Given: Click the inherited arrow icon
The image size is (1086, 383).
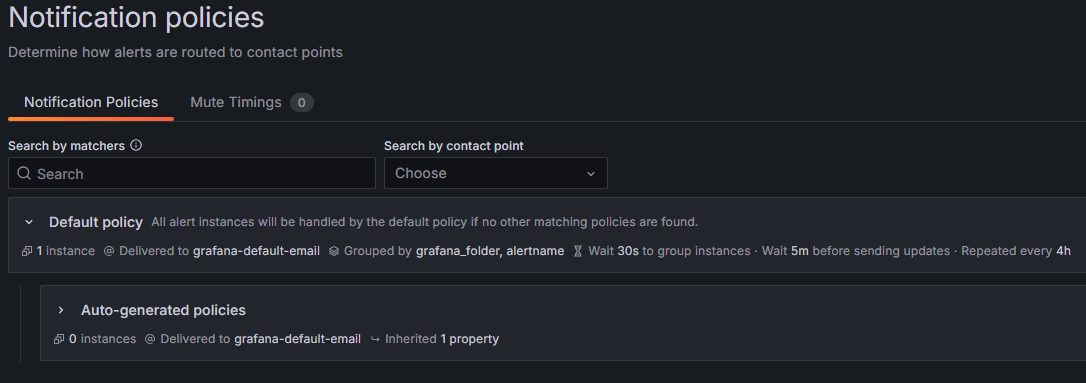Looking at the screenshot, I should [375, 339].
